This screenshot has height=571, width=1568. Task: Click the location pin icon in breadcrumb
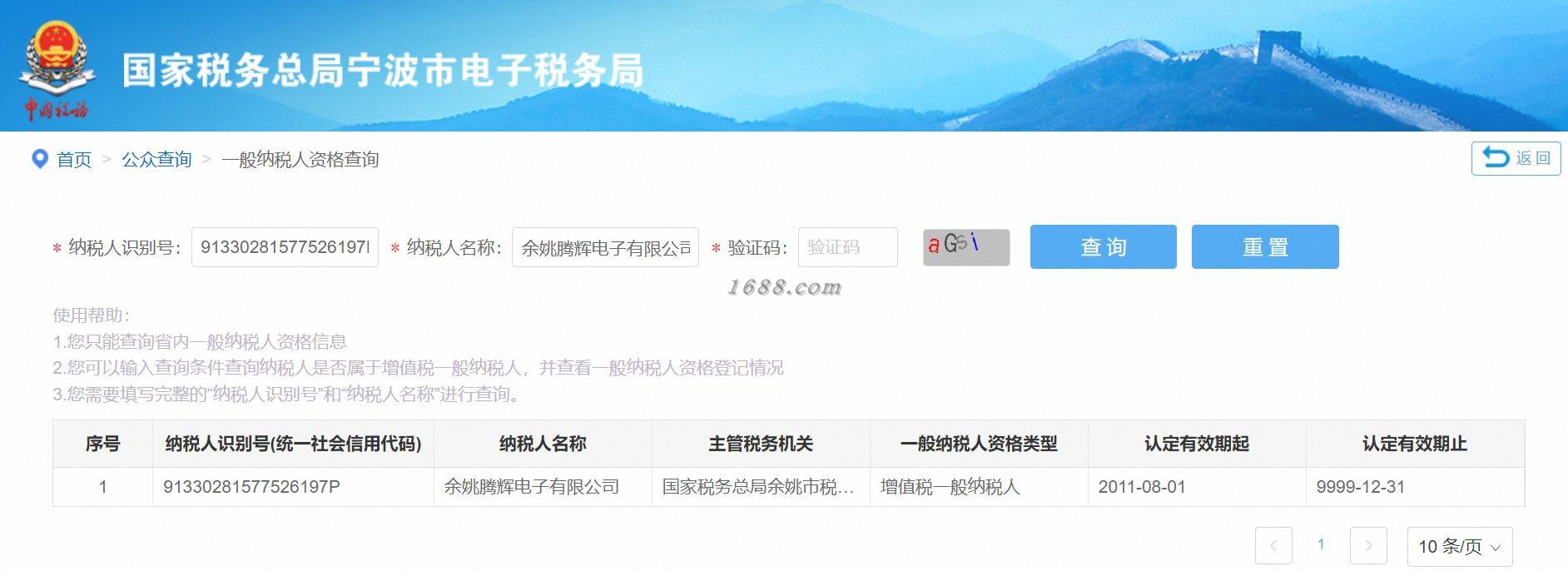click(x=39, y=159)
